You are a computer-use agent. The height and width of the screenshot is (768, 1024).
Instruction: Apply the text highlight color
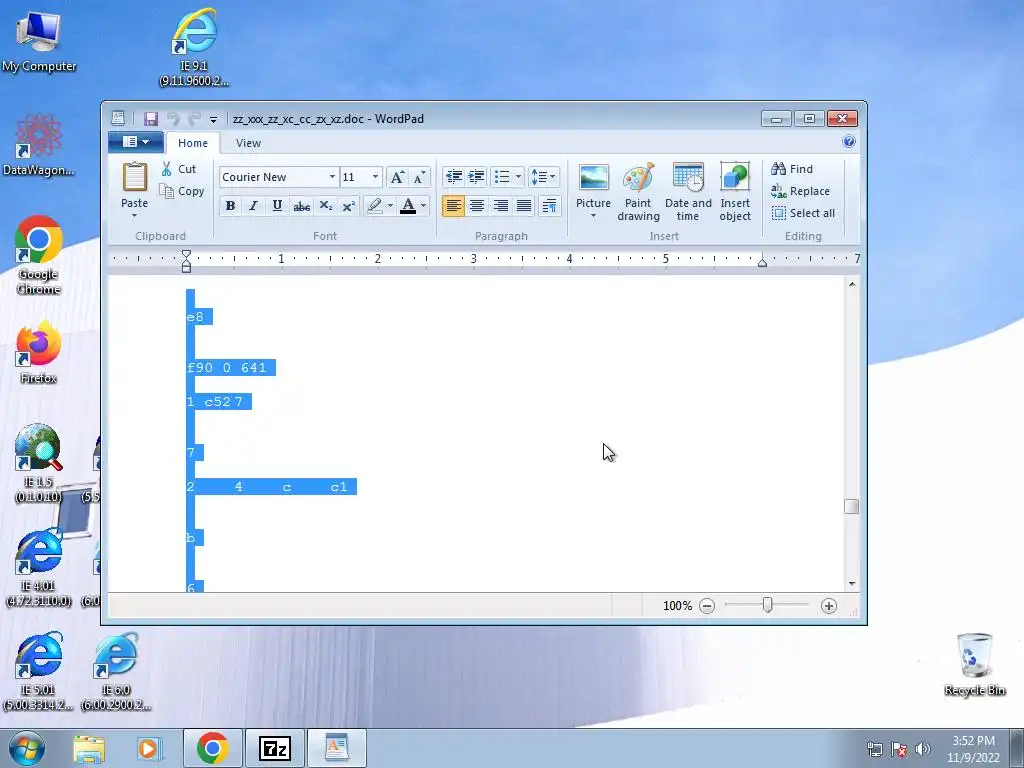point(374,206)
